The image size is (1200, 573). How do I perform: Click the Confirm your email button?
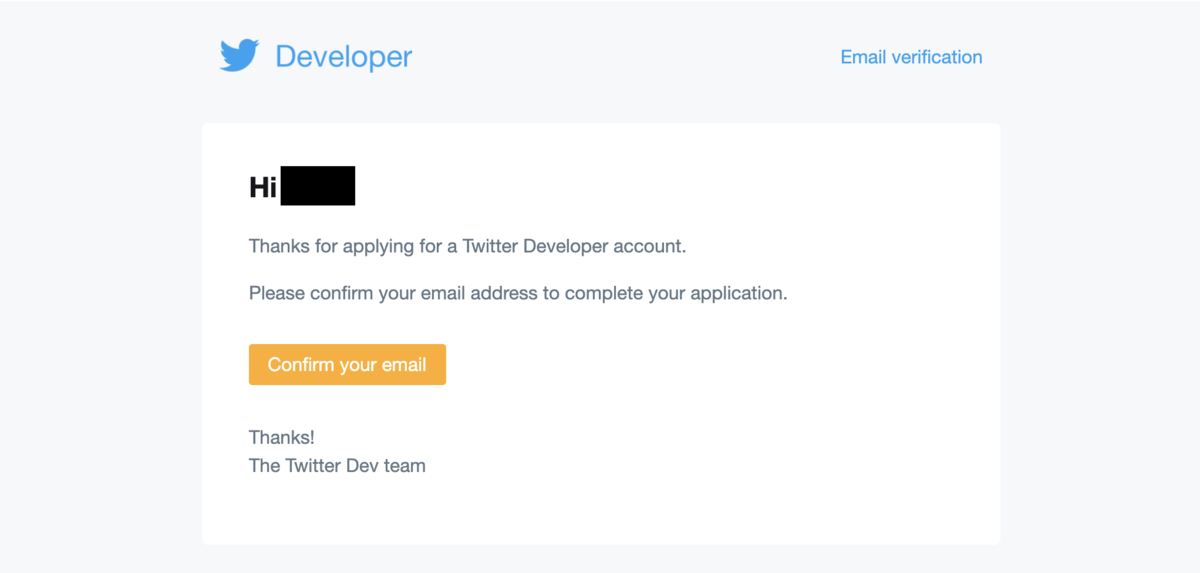click(347, 365)
